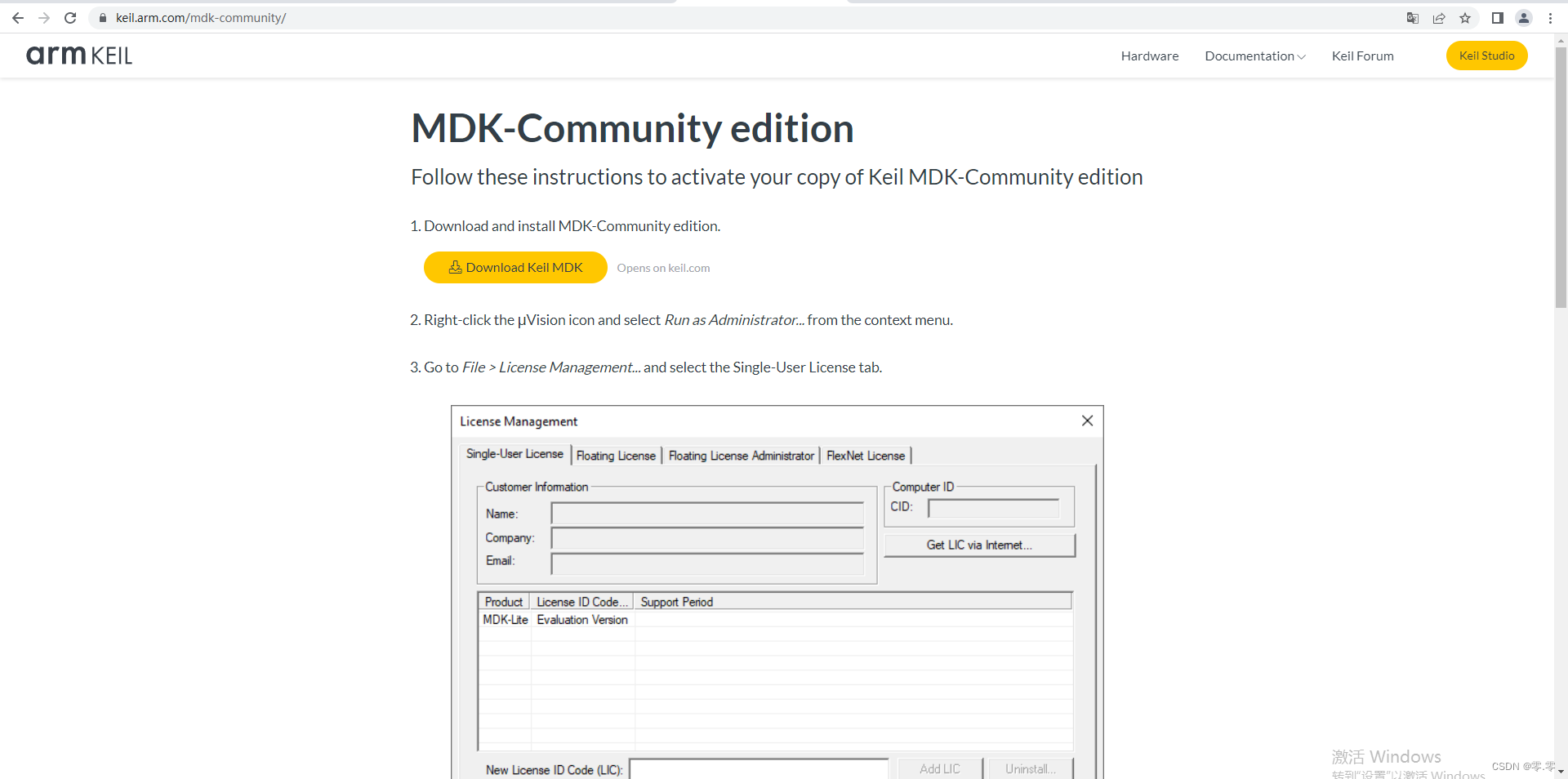Click the browser forward arrow
This screenshot has height=779, width=1568.
pos(44,18)
